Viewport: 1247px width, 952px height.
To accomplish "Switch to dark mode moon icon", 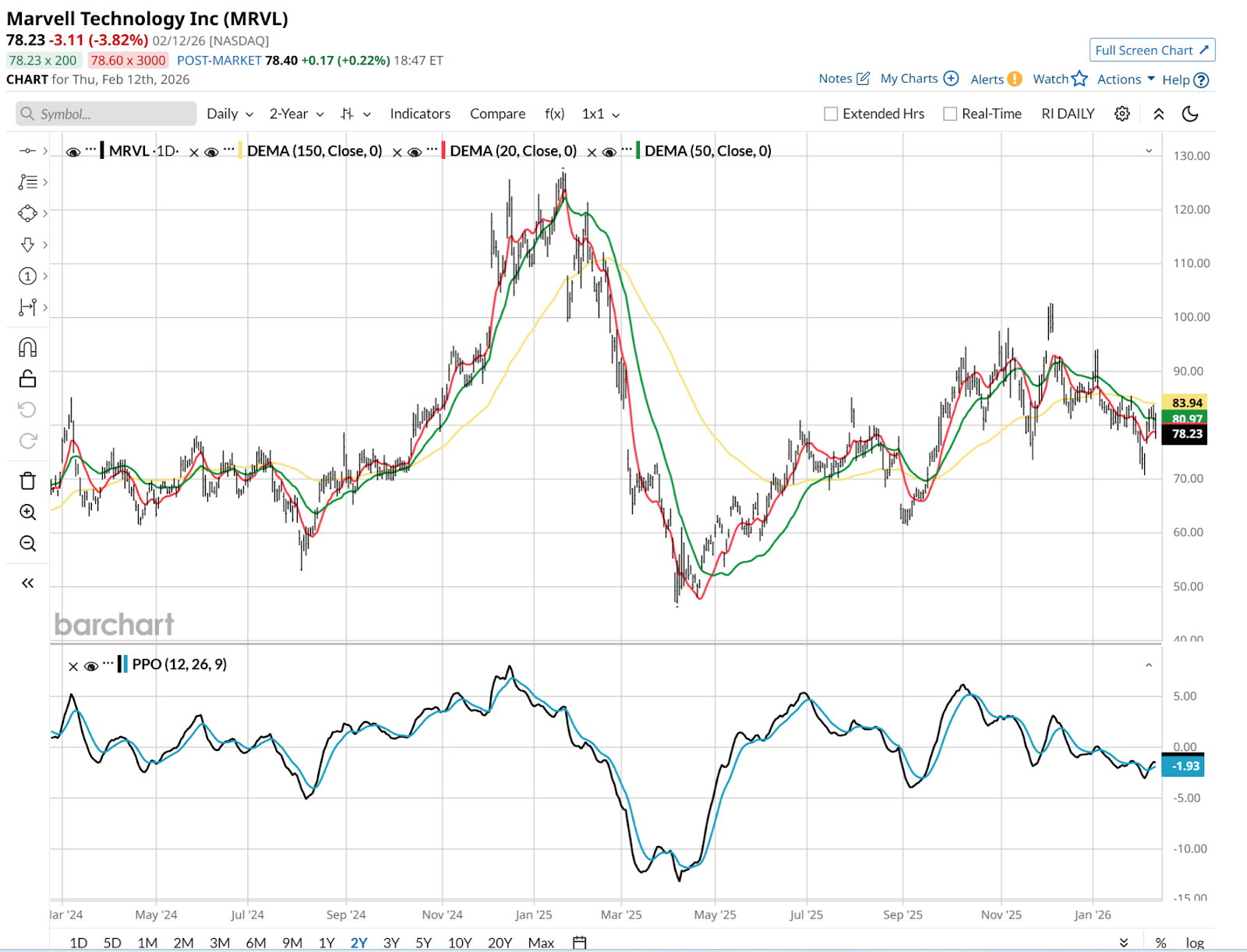I will coord(1190,114).
